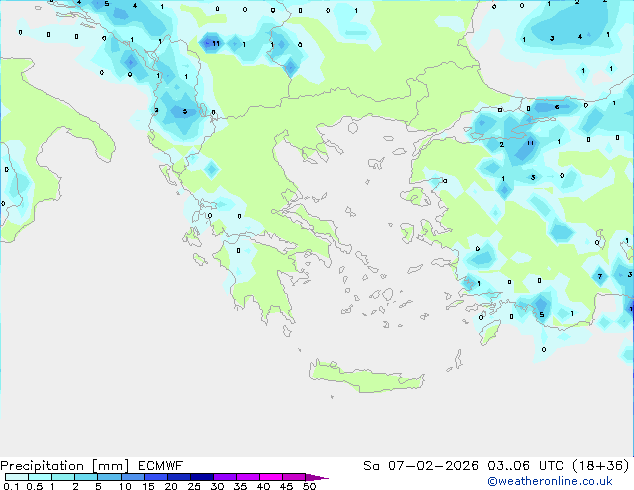Click the "35" legend scale label
The height and width of the screenshot is (490, 634).
pos(240,486)
